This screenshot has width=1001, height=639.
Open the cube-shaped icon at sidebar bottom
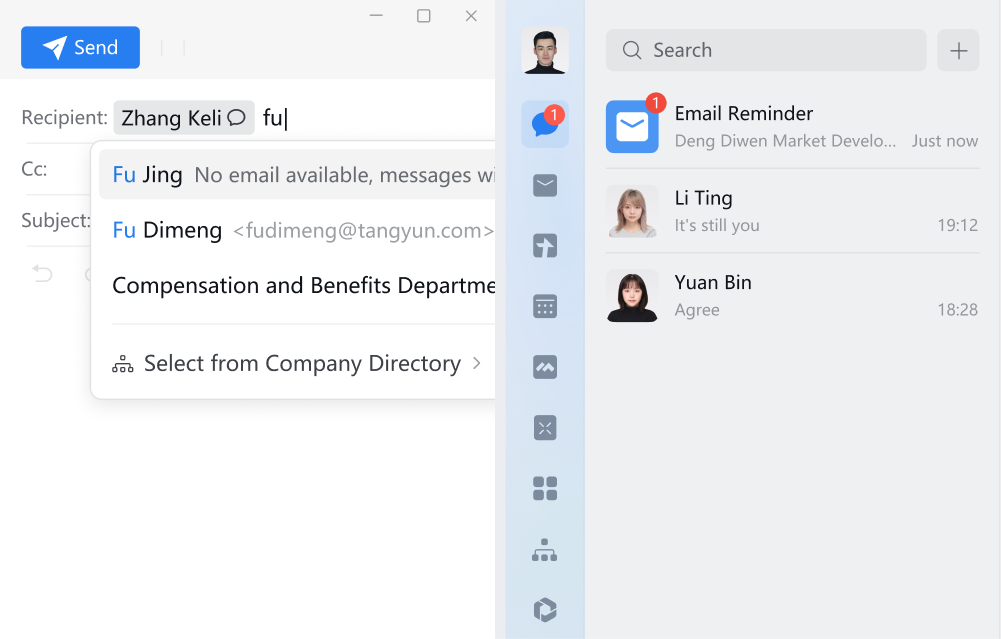[545, 609]
